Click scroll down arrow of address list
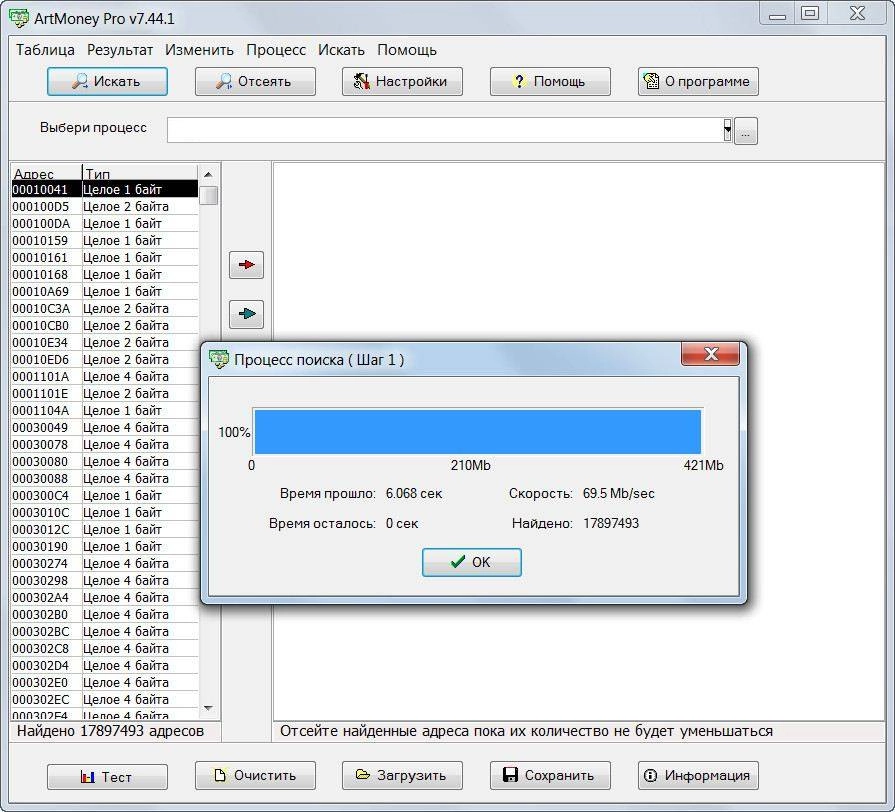Screen dimensions: 895x812 [x=208, y=708]
